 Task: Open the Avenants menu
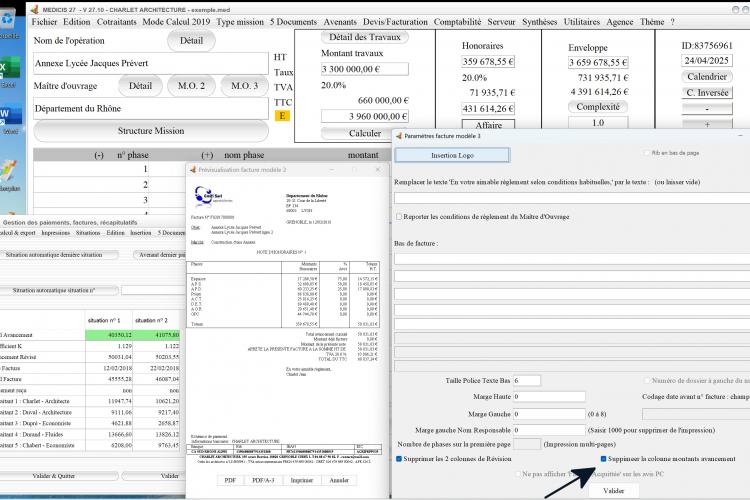[x=340, y=22]
